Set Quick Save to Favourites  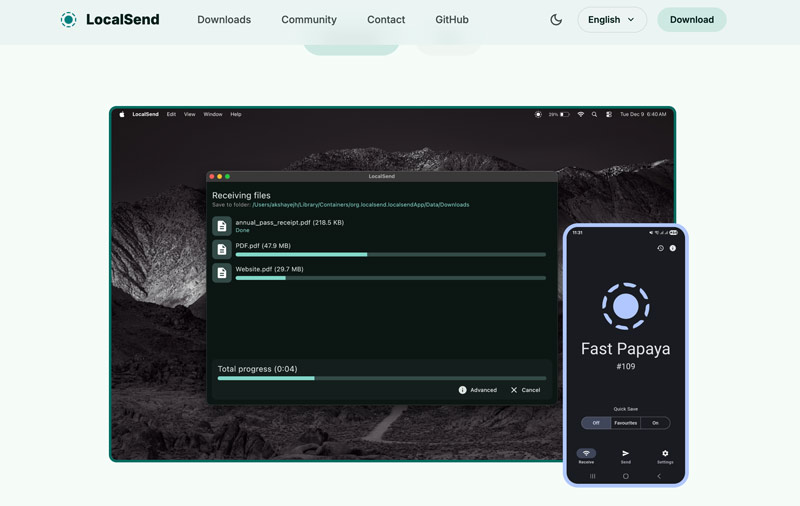point(626,423)
